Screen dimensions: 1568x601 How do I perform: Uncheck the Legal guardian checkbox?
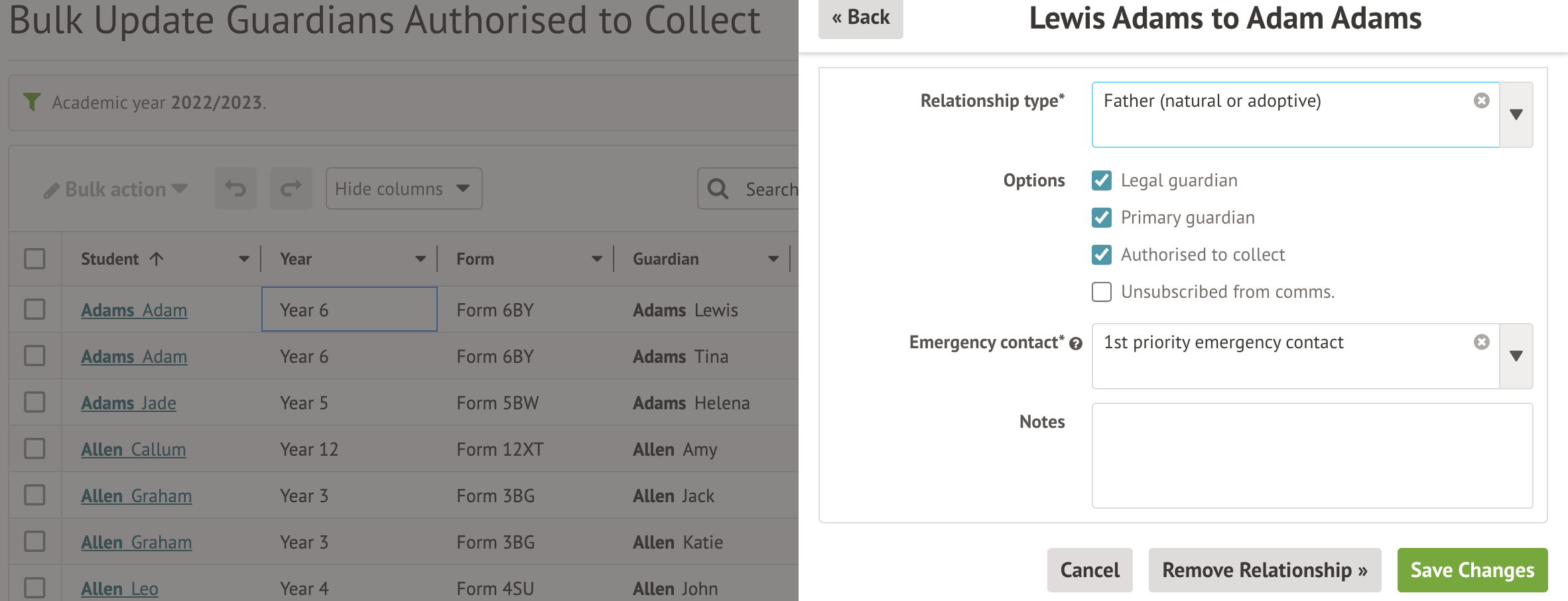click(1102, 180)
